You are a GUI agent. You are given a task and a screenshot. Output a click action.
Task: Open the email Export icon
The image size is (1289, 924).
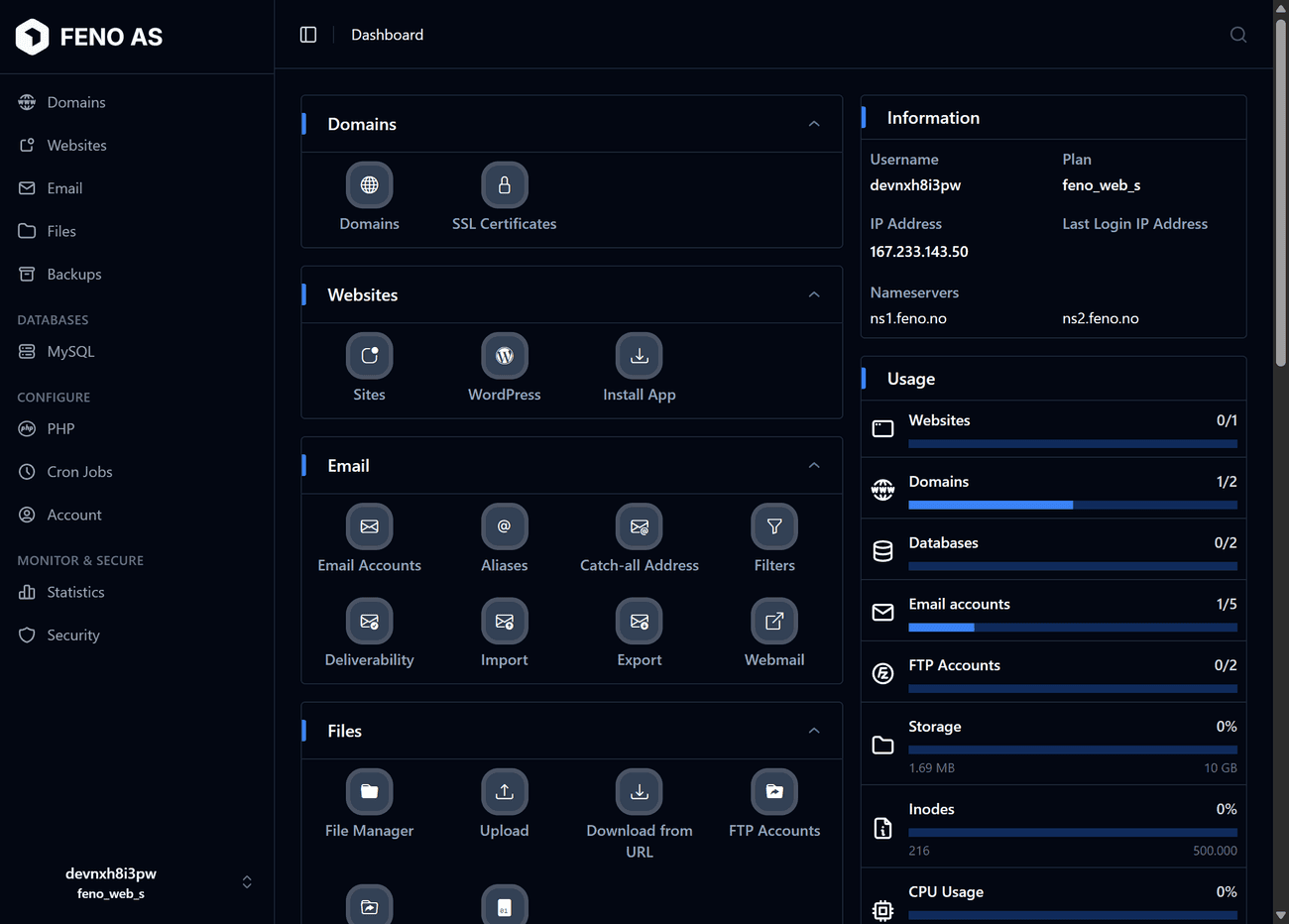pyautogui.click(x=639, y=622)
